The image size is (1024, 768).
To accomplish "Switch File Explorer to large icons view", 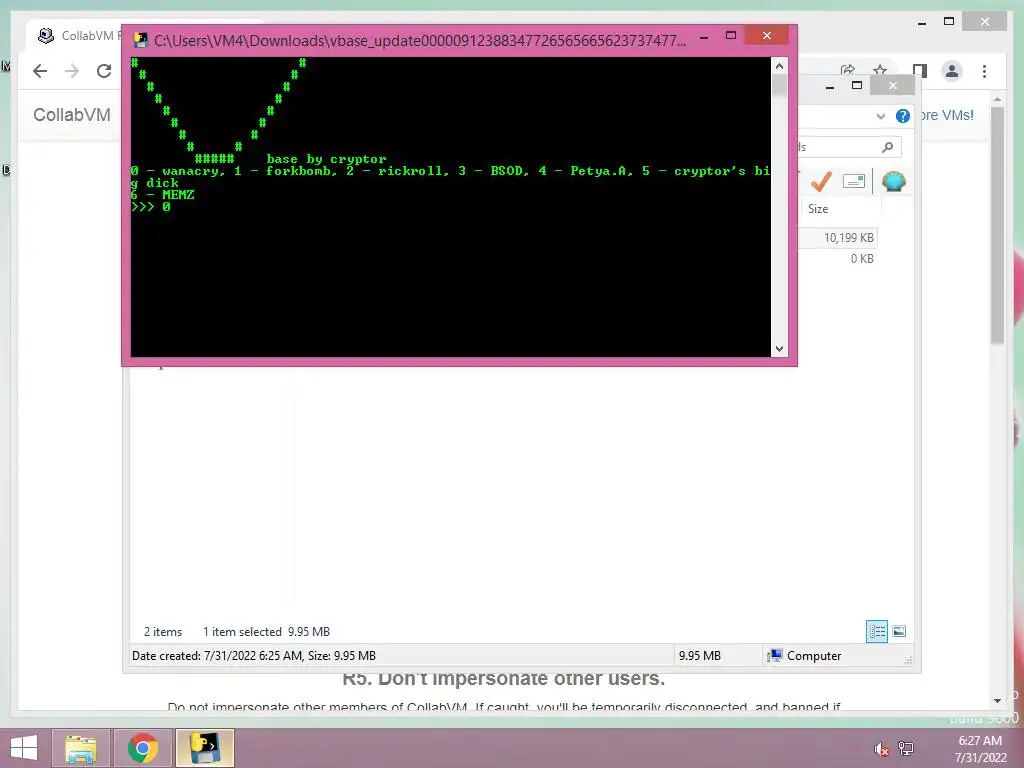I will (899, 632).
